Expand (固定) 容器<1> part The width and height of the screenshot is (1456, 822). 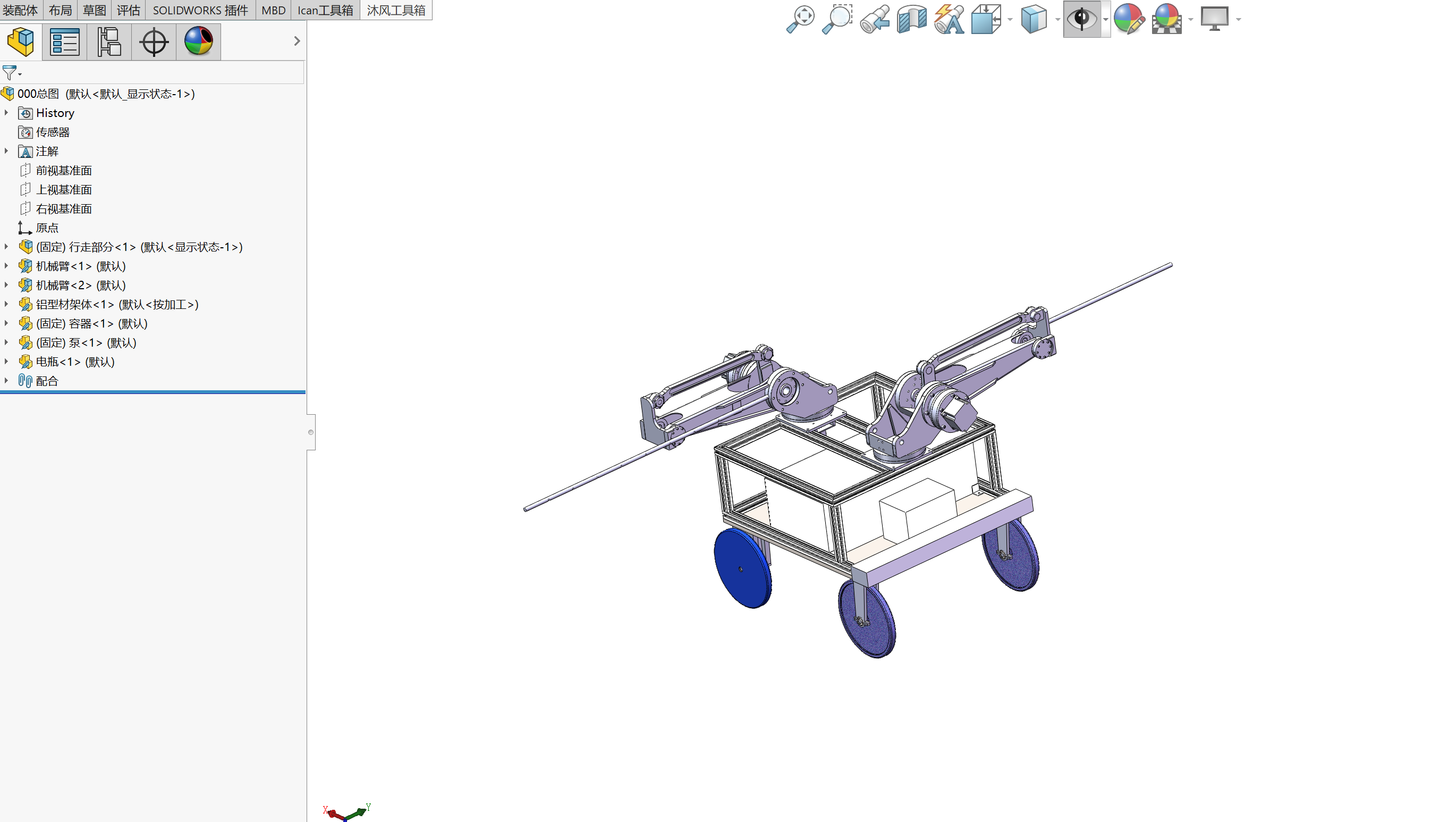[6, 324]
